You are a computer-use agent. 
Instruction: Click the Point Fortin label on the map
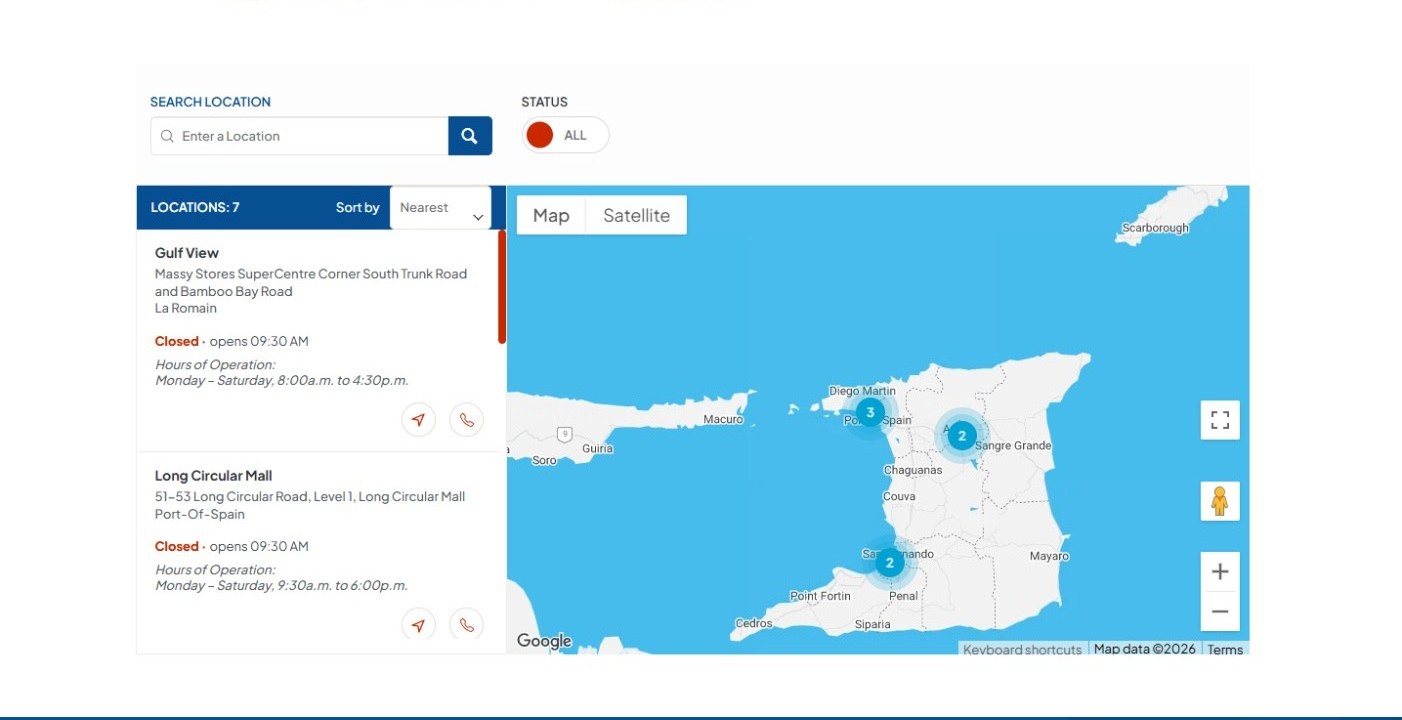[820, 596]
